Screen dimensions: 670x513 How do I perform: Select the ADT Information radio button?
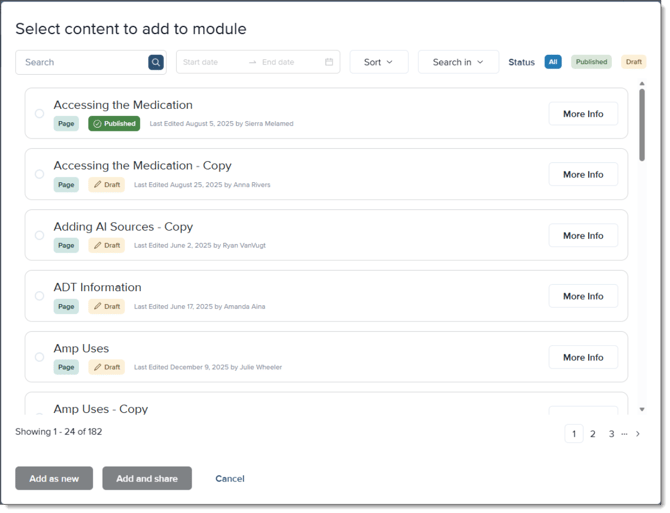point(39,296)
